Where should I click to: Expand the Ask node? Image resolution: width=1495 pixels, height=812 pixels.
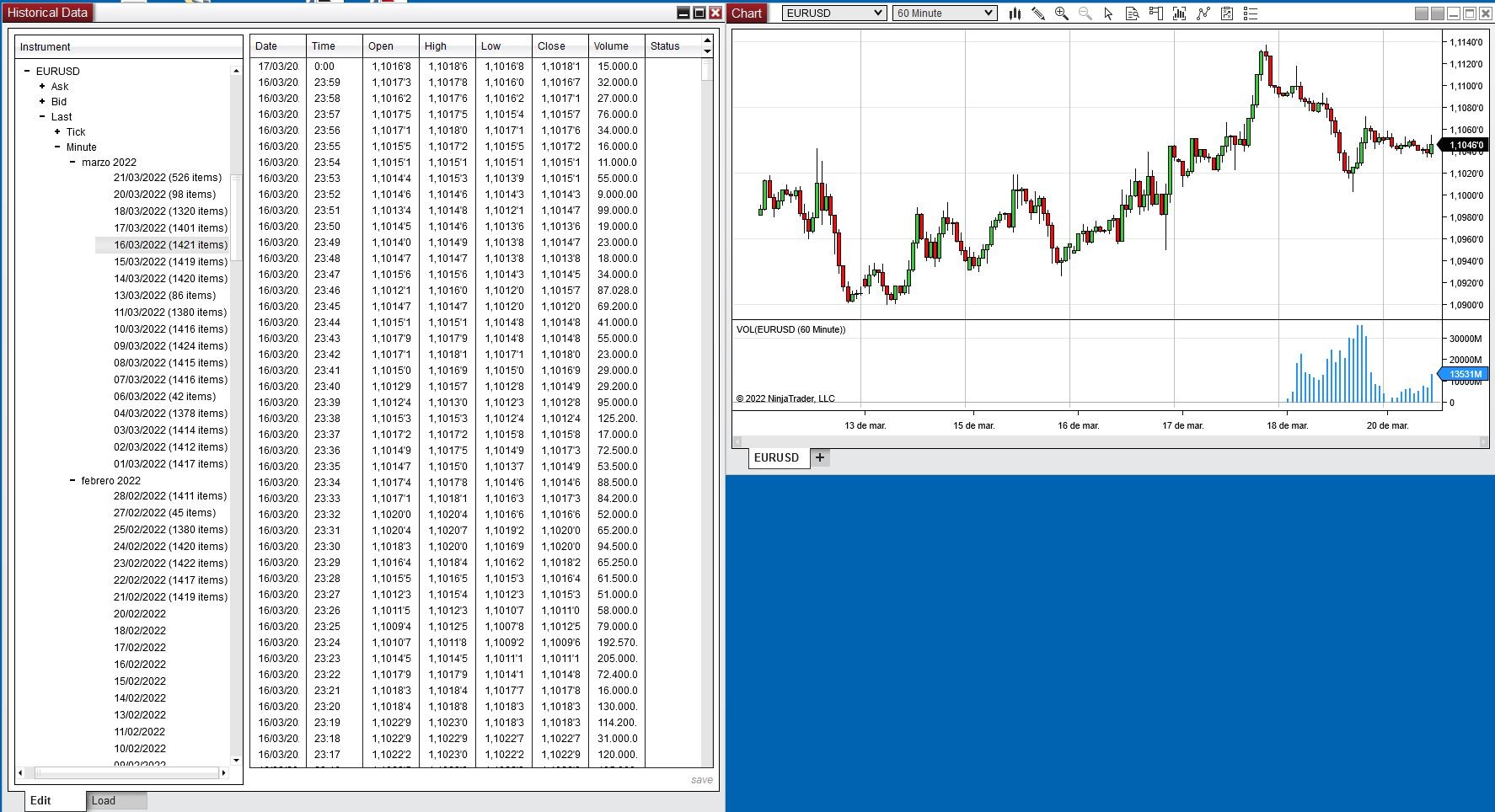42,86
